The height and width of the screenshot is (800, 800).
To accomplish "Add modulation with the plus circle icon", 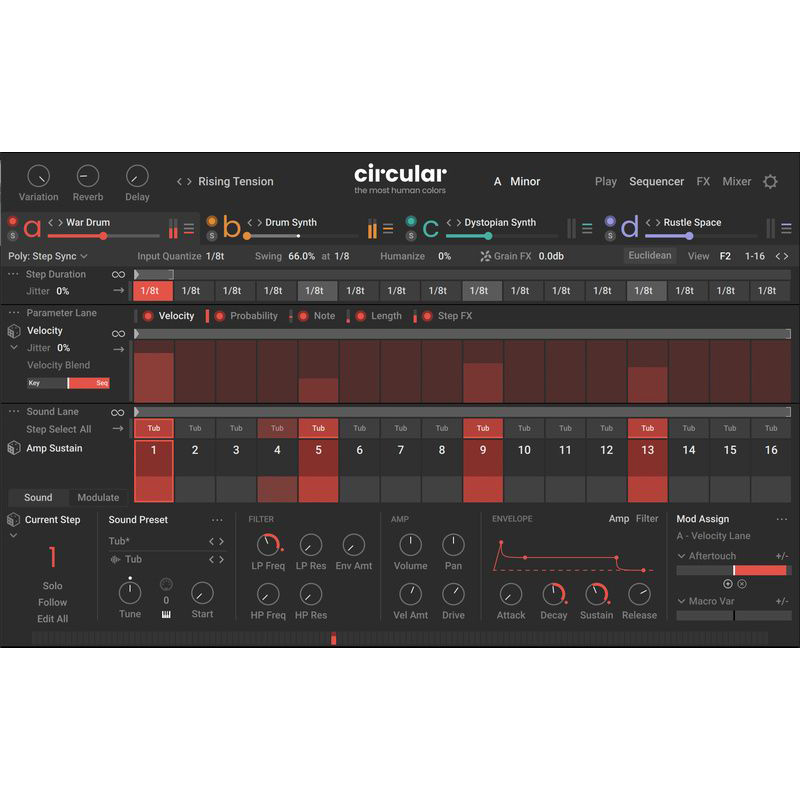I will 728,584.
